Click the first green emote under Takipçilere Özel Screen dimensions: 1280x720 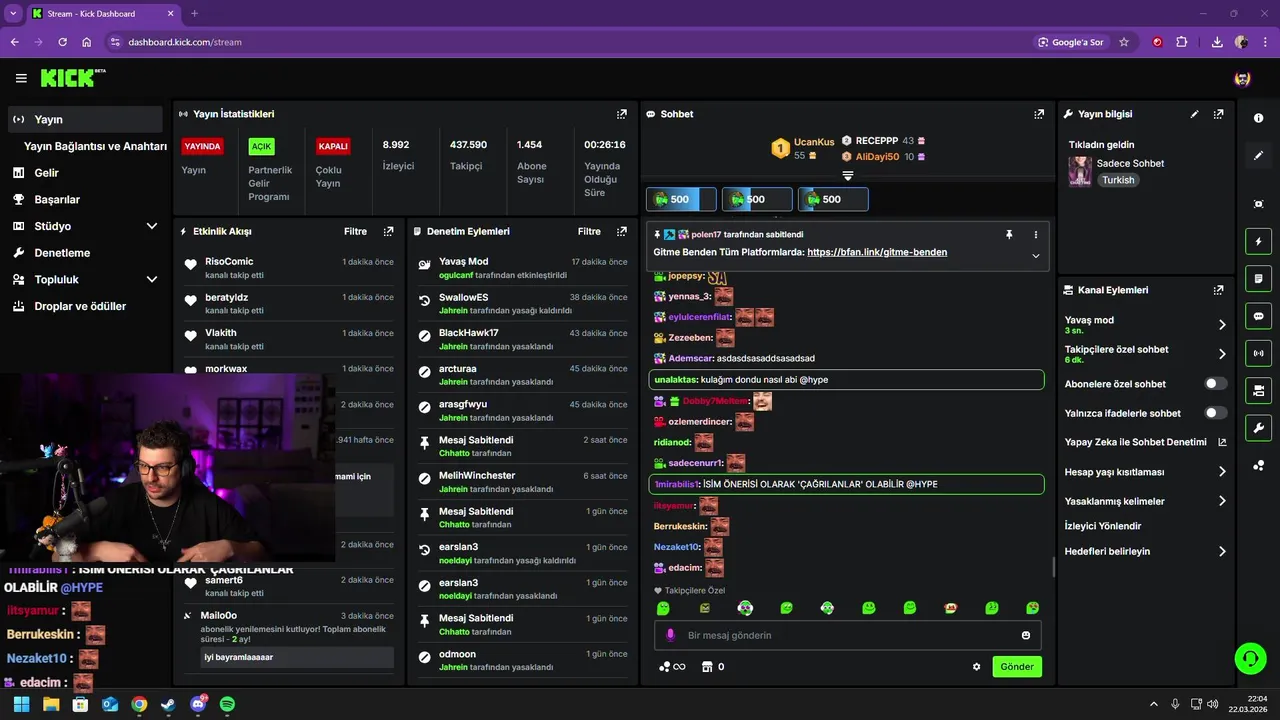663,608
